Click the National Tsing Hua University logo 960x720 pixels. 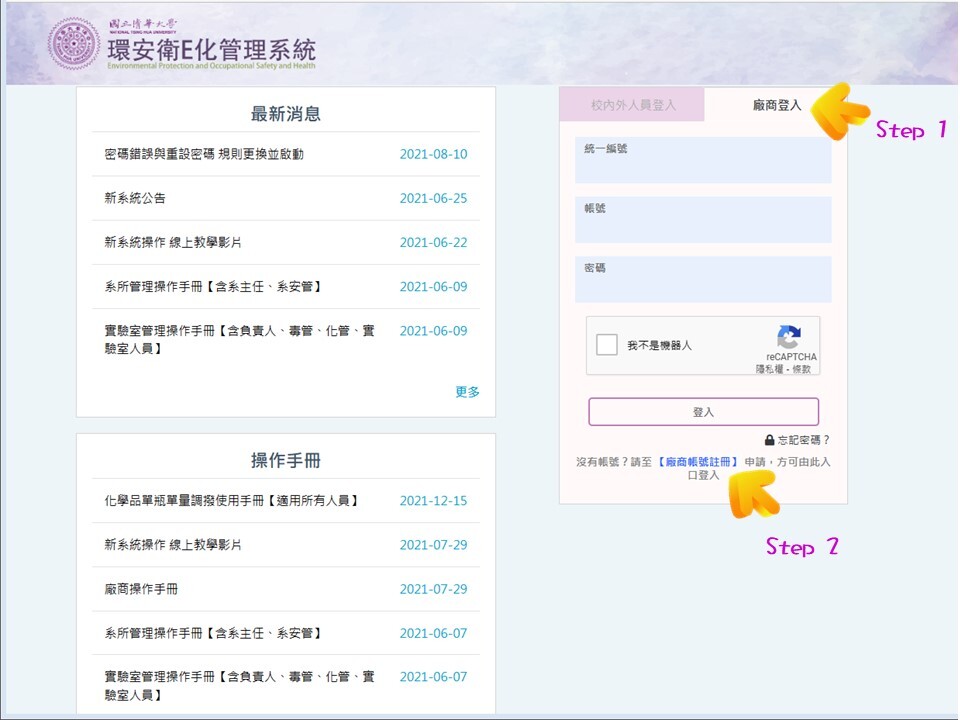[74, 44]
